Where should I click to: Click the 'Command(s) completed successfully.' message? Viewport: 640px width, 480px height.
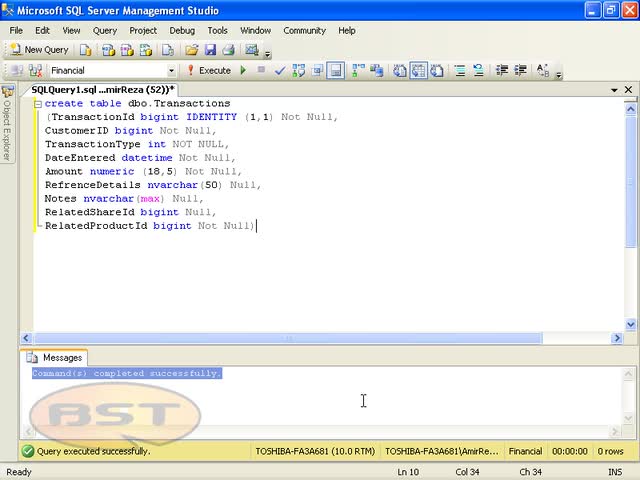pyautogui.click(x=127, y=373)
